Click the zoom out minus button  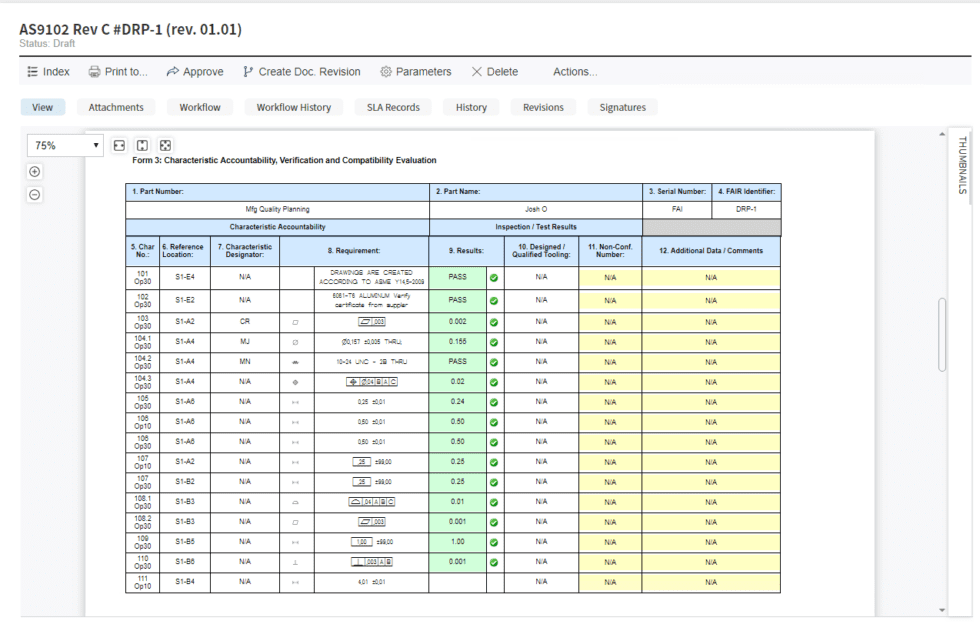(34, 194)
